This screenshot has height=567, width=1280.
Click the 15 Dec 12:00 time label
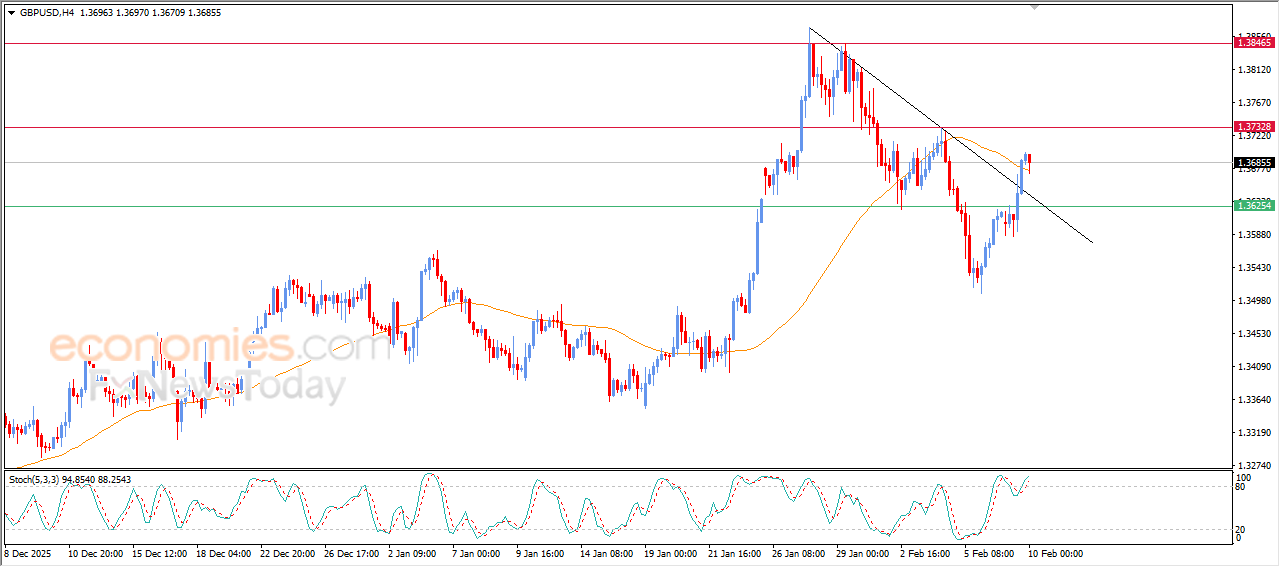point(160,553)
